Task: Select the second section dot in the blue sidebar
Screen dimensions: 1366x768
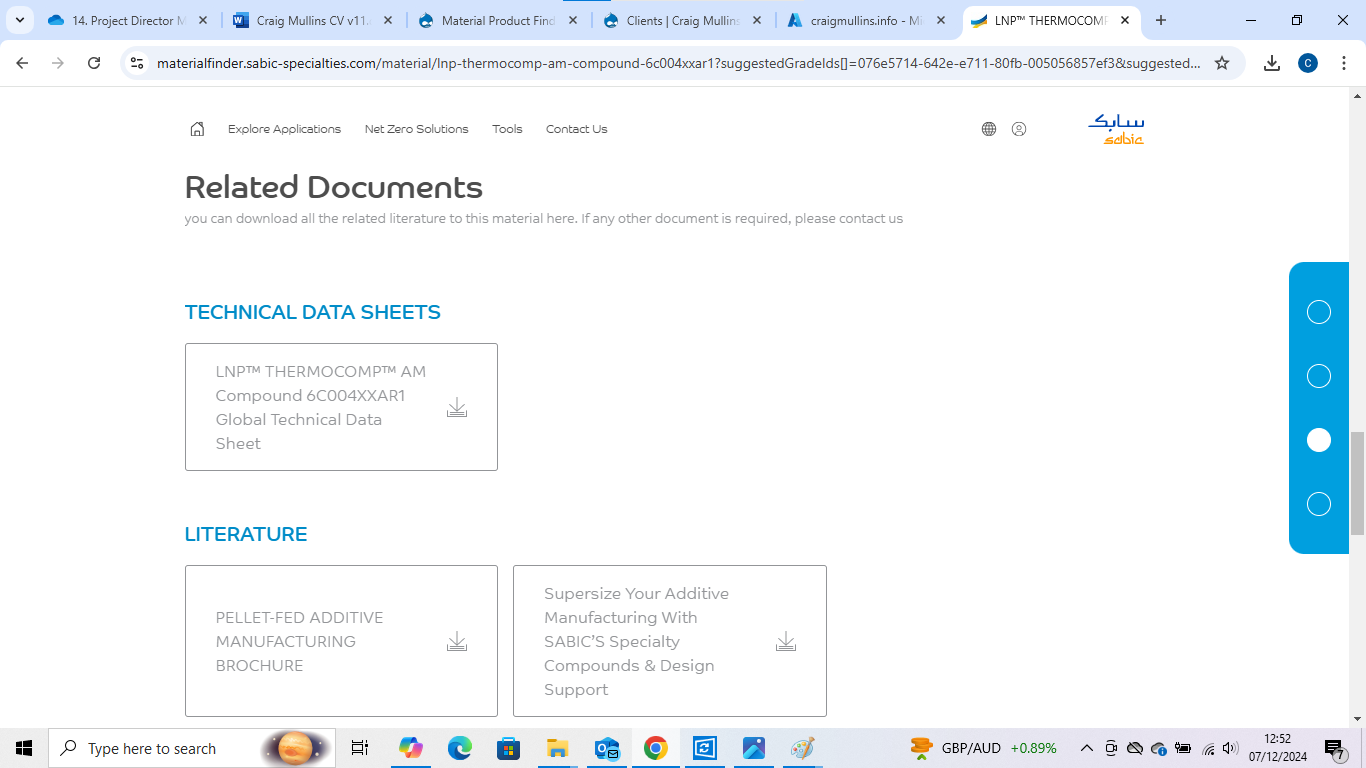Action: 1319,376
